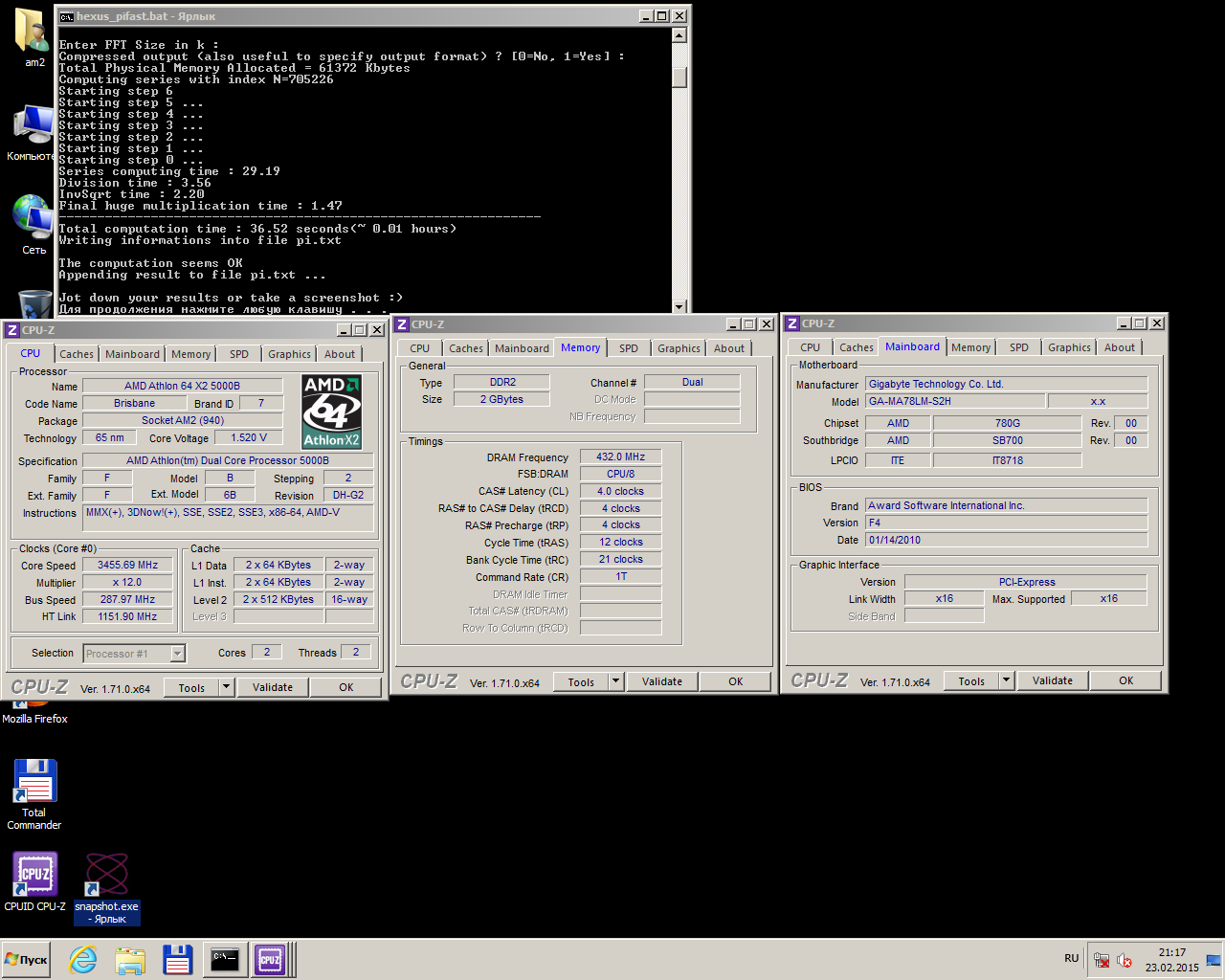Launch snapshot.exe desktop shortcut
1225x980 pixels.
coord(106,888)
